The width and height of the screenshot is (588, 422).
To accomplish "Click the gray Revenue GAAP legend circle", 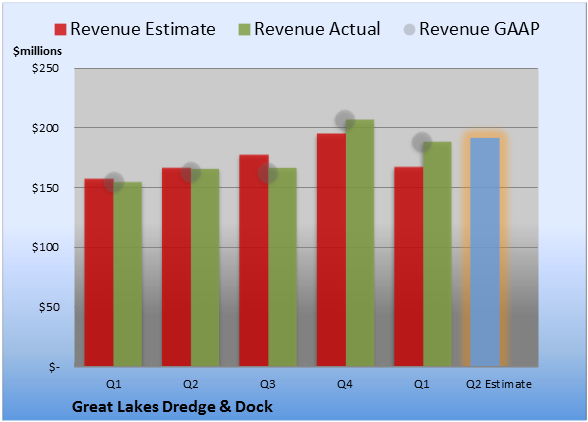I will (409, 29).
